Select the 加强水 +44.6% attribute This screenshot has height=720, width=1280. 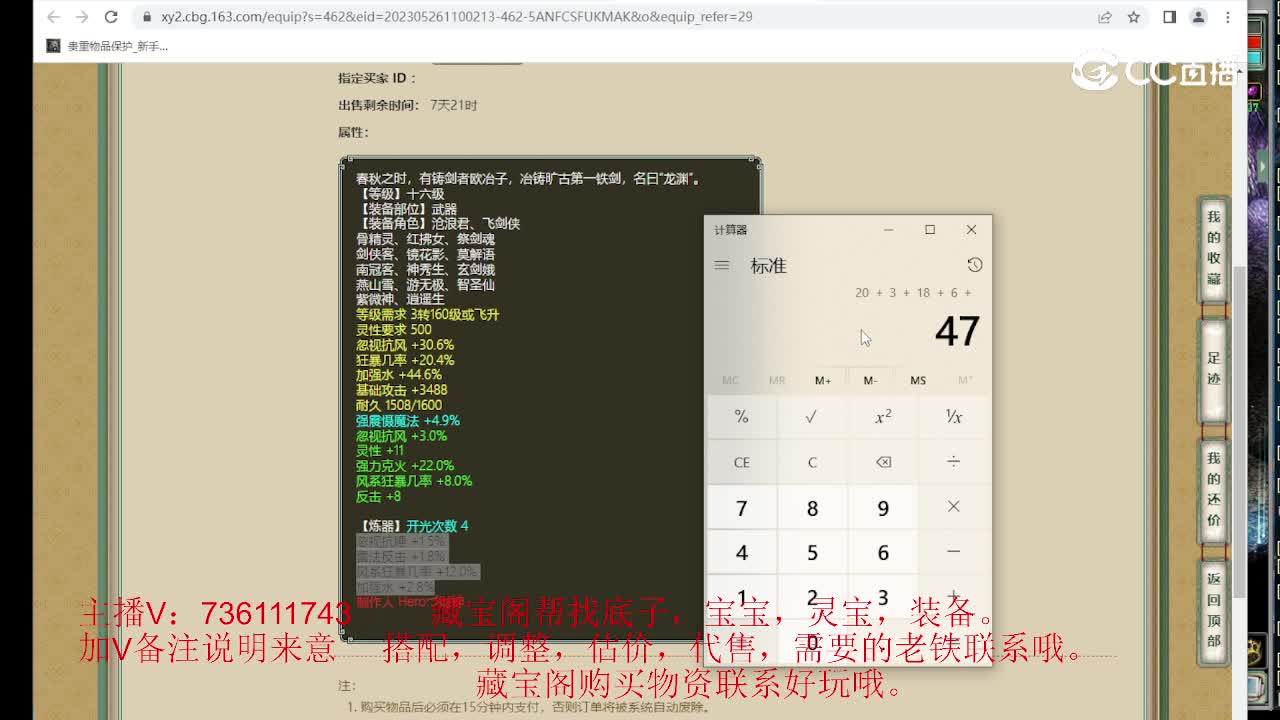[x=399, y=375]
